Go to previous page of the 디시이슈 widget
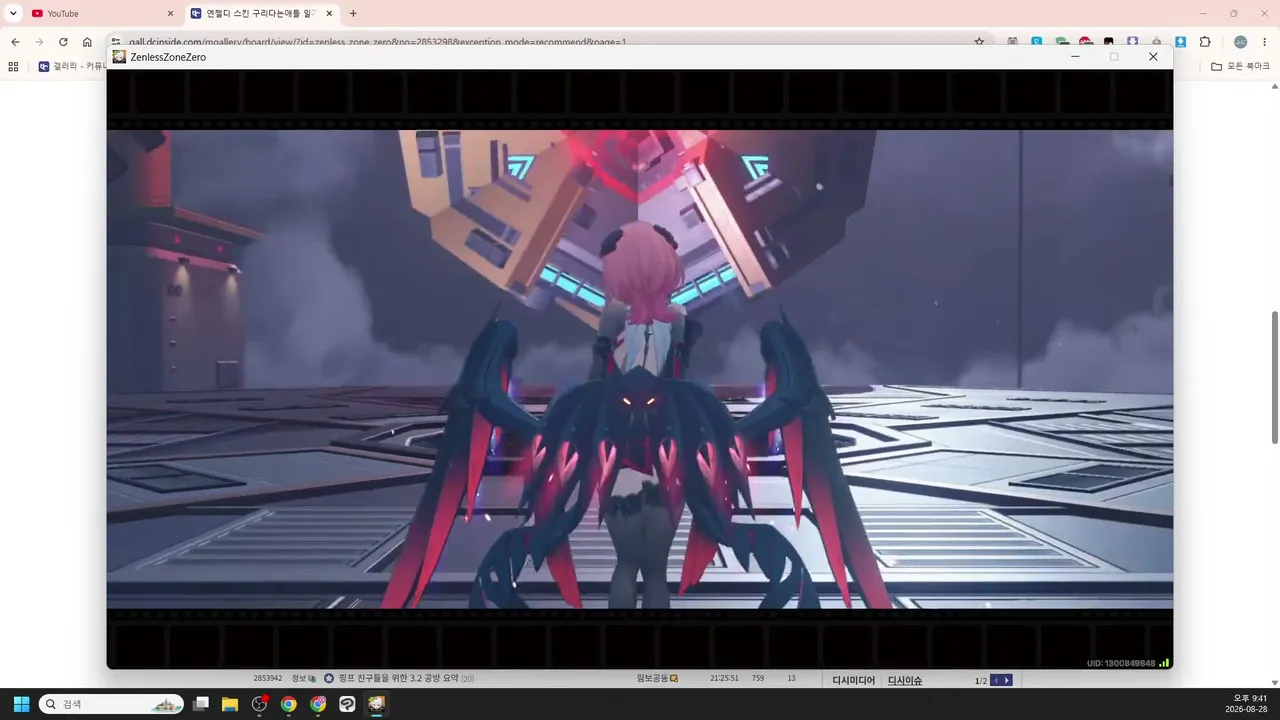 click(x=995, y=681)
